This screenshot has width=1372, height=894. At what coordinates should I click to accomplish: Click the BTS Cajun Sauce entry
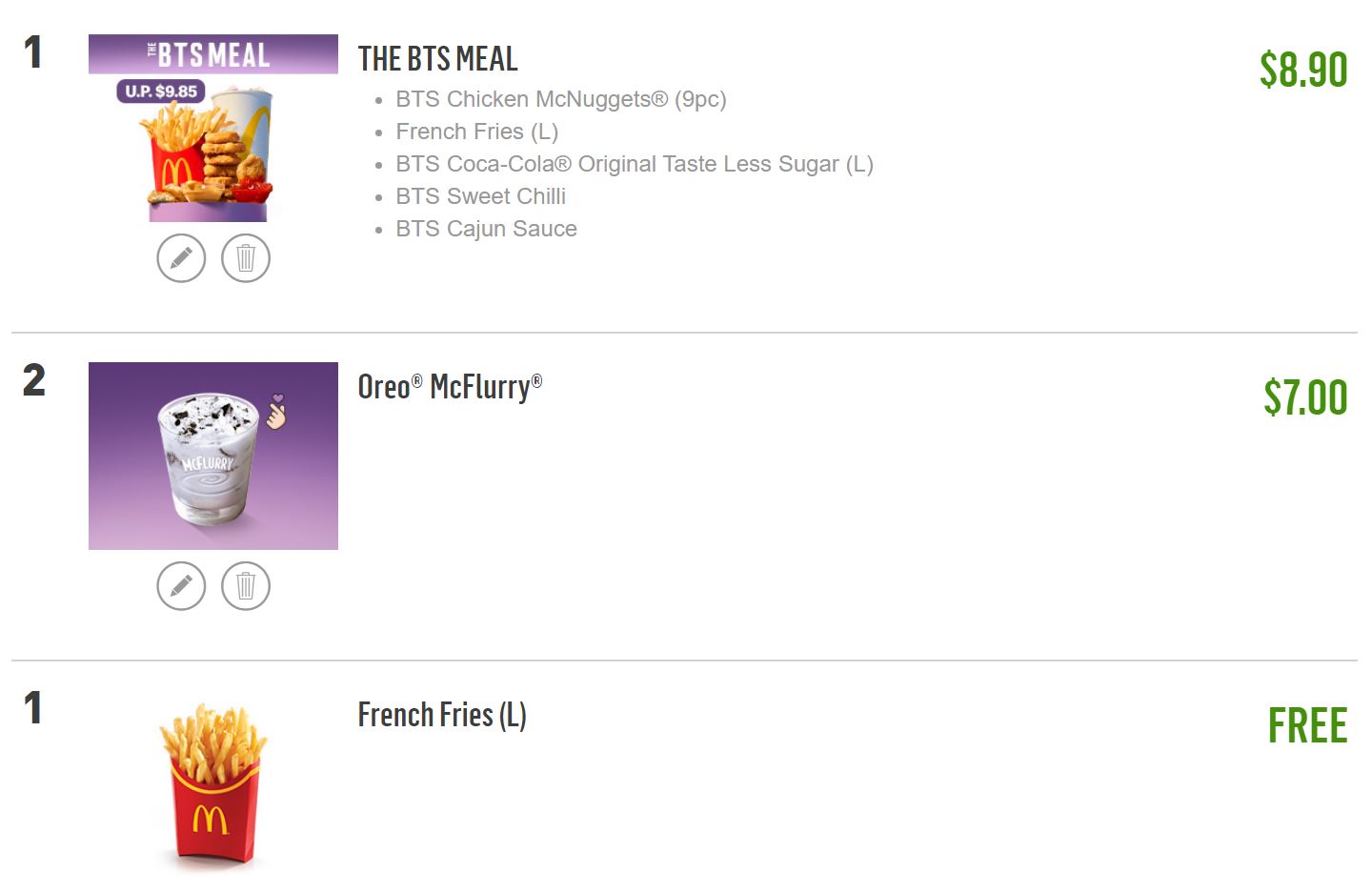[487, 229]
